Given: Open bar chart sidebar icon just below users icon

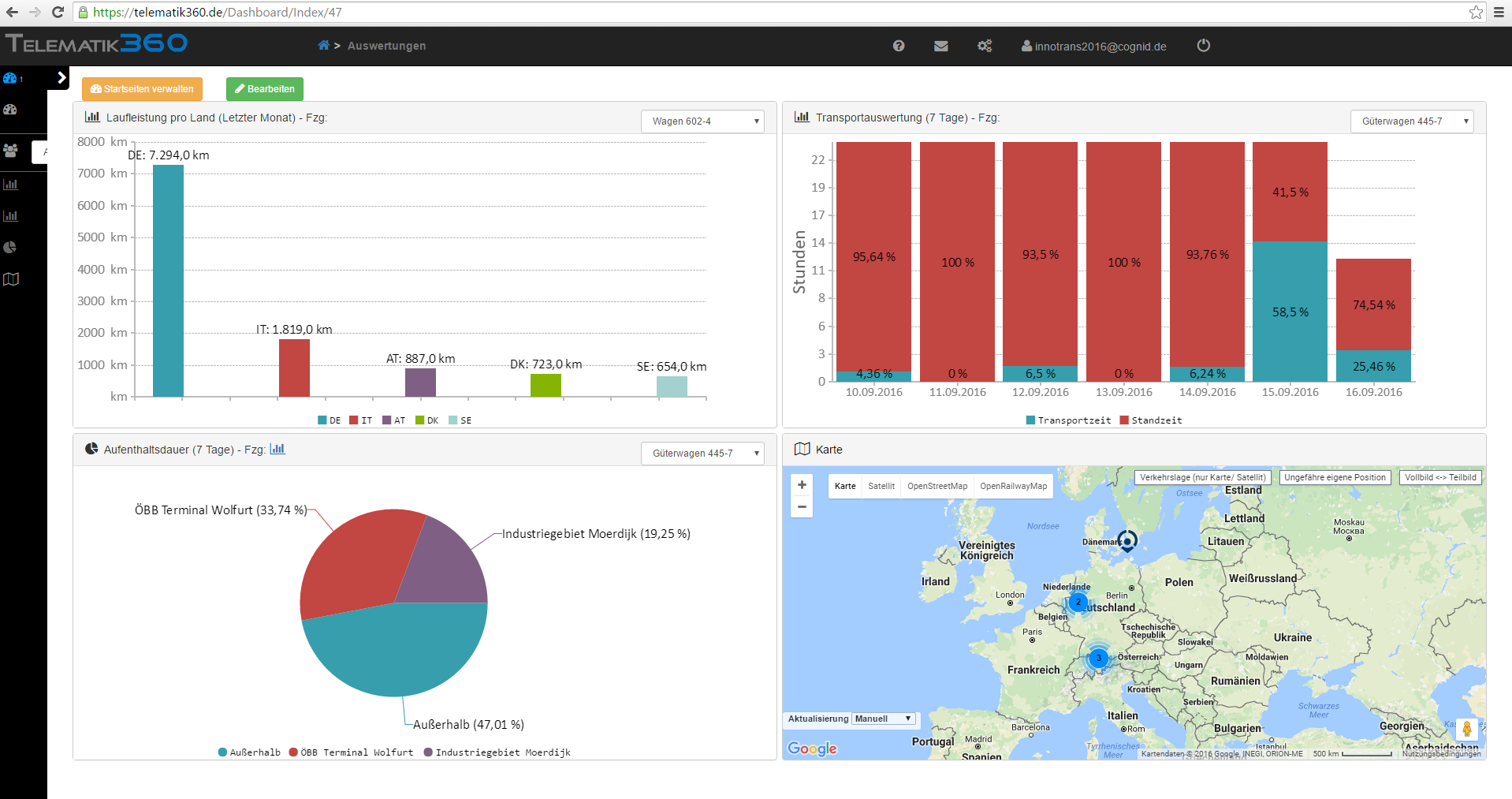Looking at the screenshot, I should [x=10, y=185].
